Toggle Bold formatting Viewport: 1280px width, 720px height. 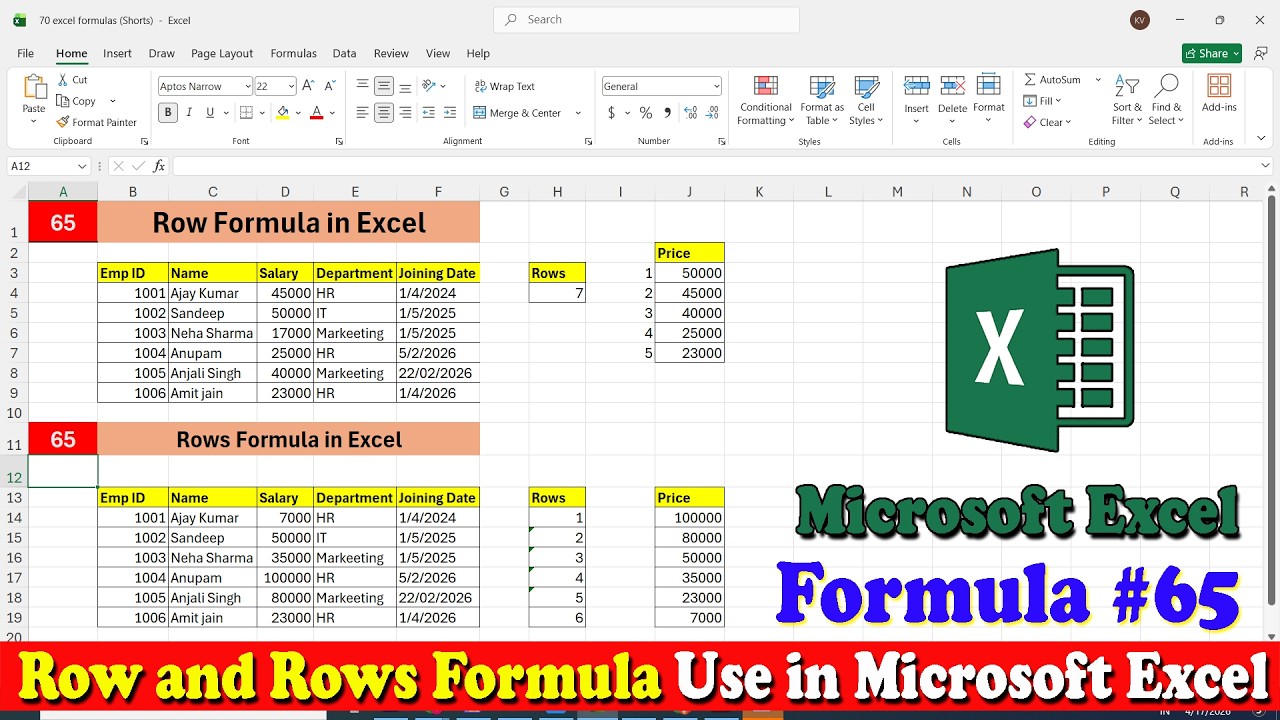point(168,113)
